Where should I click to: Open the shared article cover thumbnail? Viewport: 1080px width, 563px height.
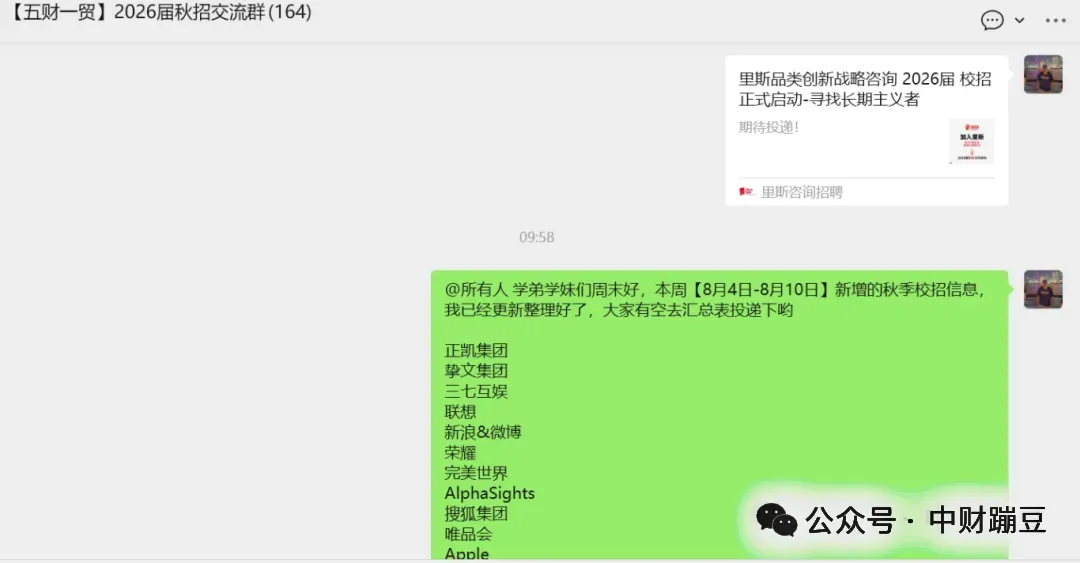(972, 141)
